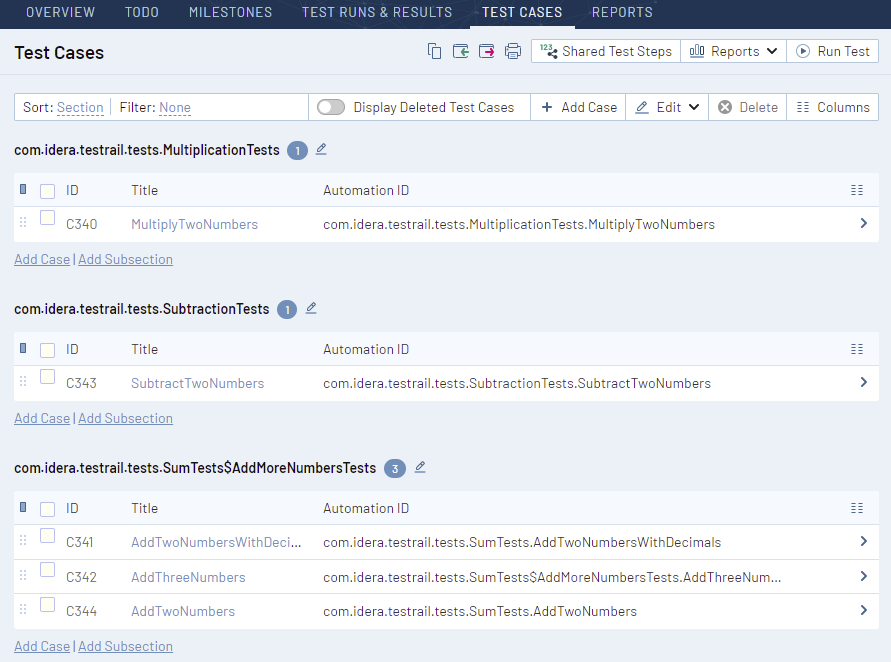The image size is (891, 662).
Task: Click the Run Test button
Action: [x=832, y=51]
